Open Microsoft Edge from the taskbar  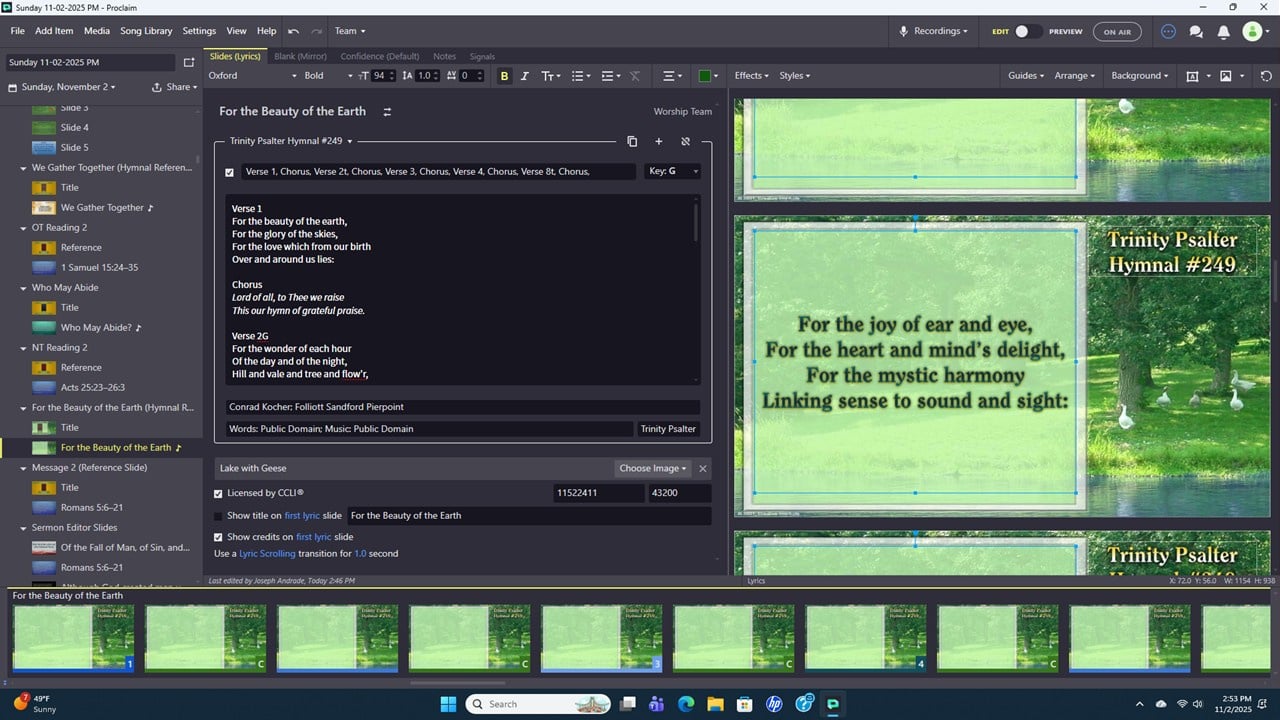point(686,704)
